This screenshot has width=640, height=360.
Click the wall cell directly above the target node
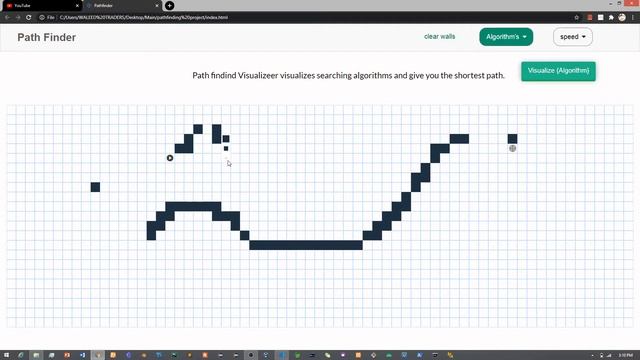(513, 139)
